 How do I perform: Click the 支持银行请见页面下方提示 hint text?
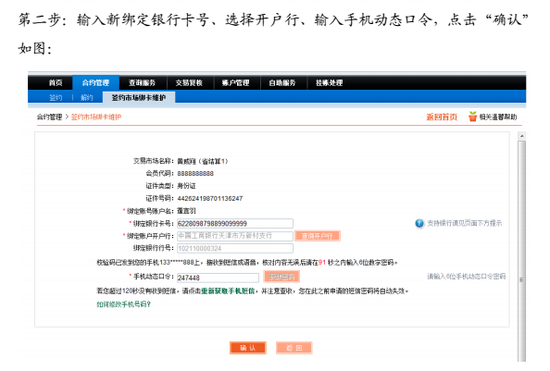click(x=464, y=223)
